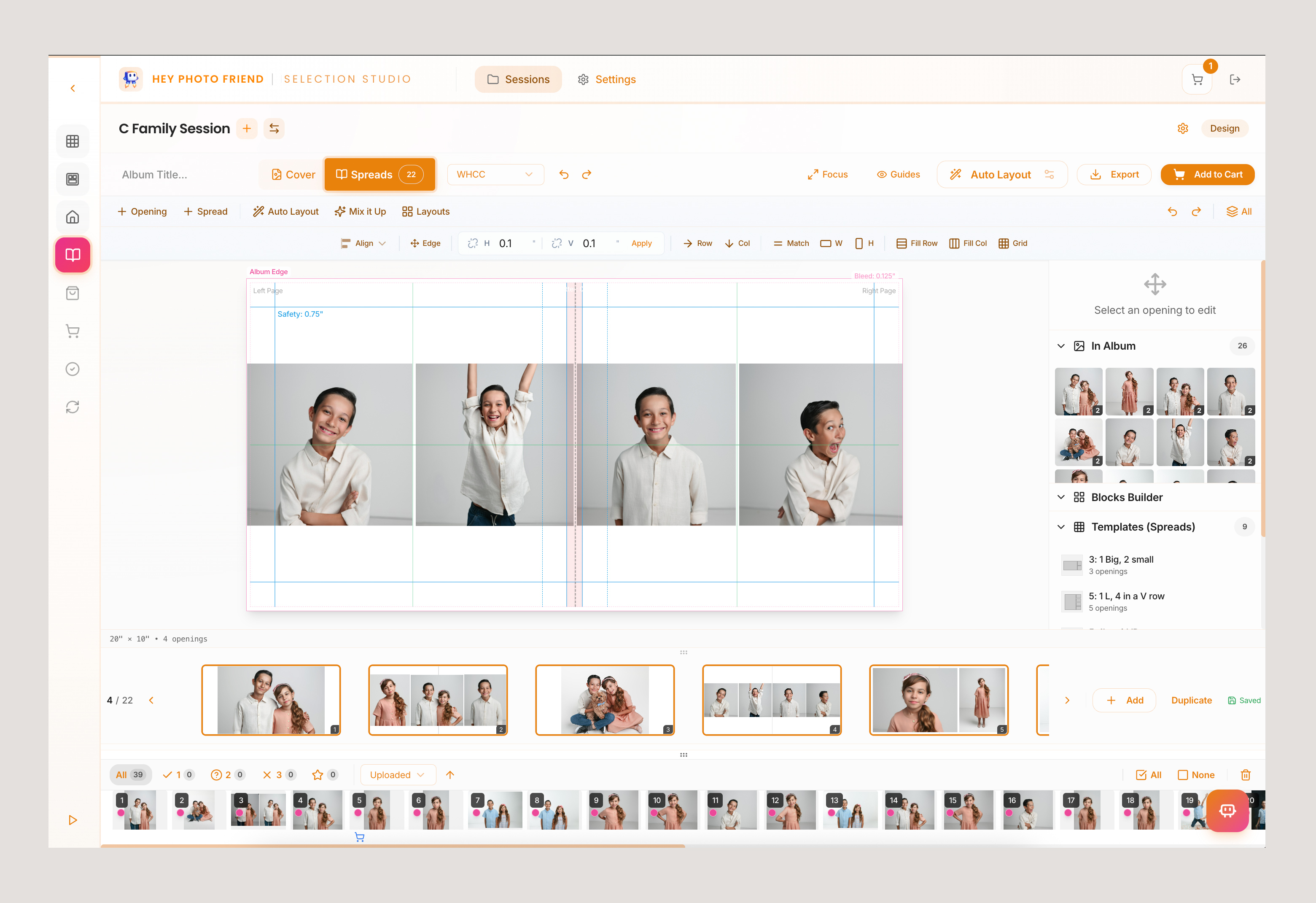This screenshot has height=903, width=1316.
Task: Switch to the Sessions tab
Action: [518, 79]
